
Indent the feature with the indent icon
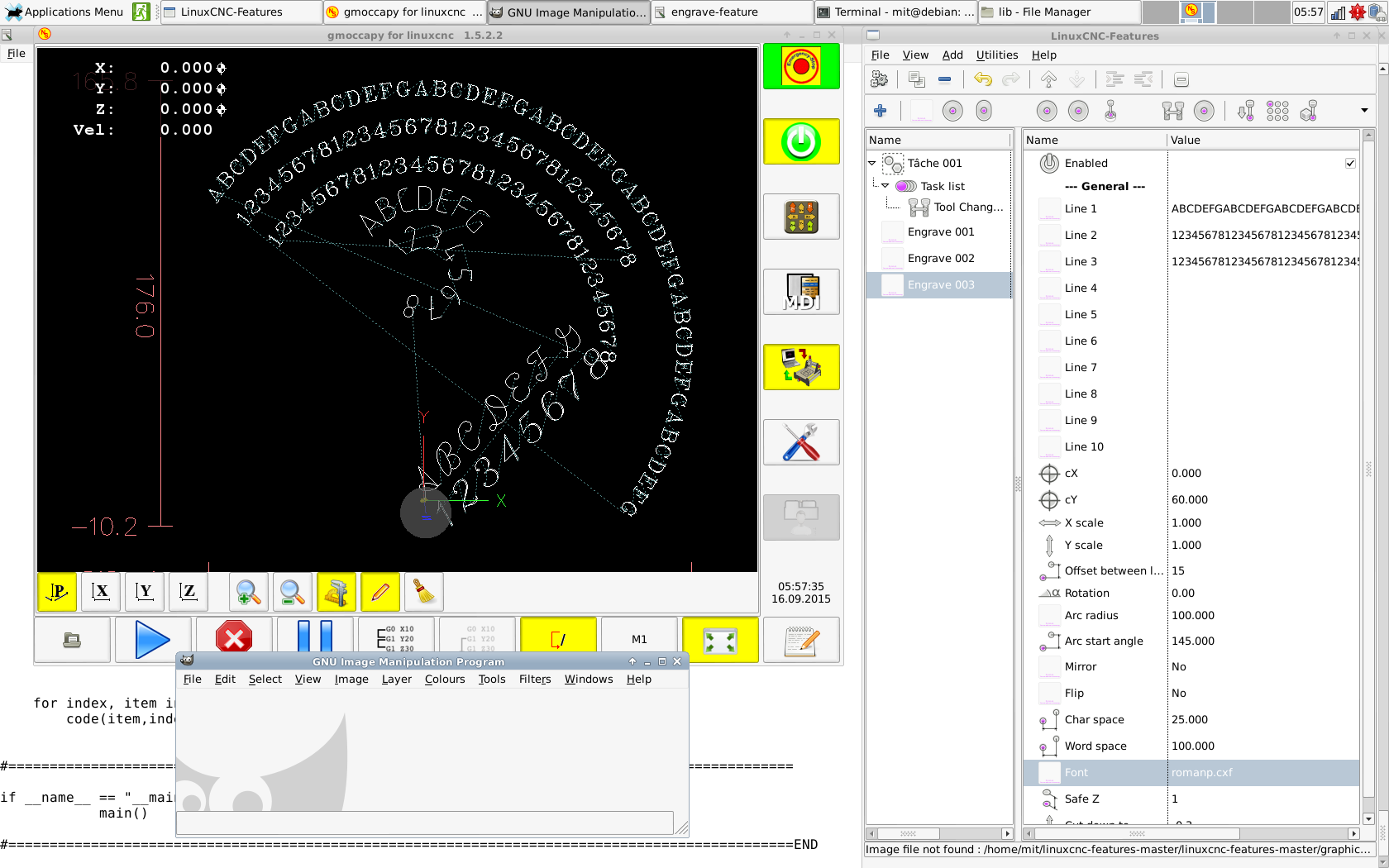coord(1115,79)
